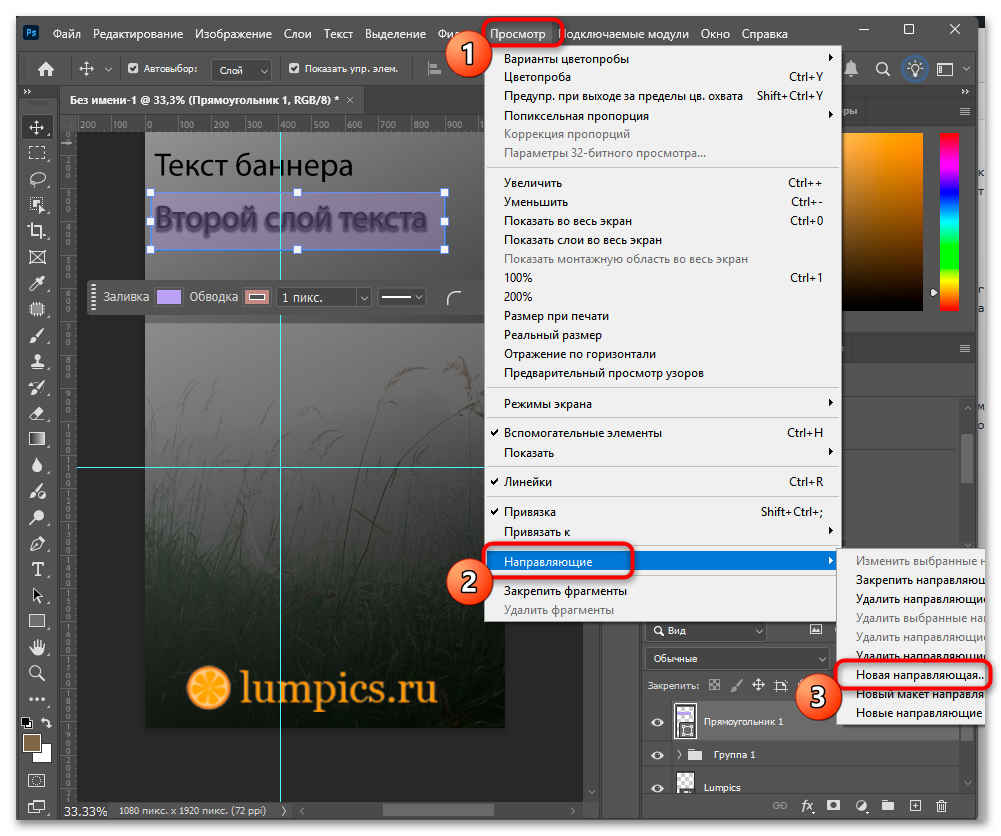Select the Hand tool
Image resolution: width=1001 pixels, height=836 pixels.
point(37,648)
